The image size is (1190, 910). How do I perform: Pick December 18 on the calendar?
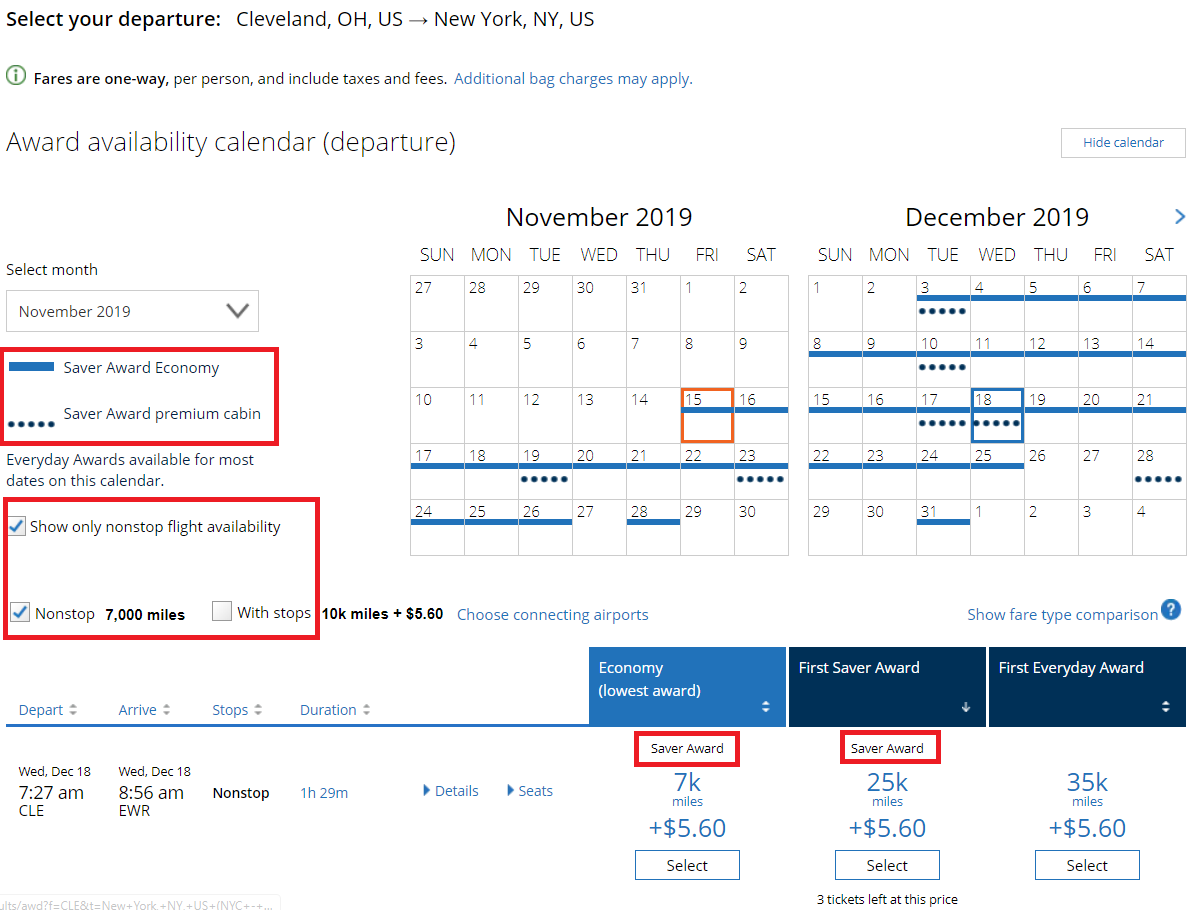pyautogui.click(x=997, y=415)
